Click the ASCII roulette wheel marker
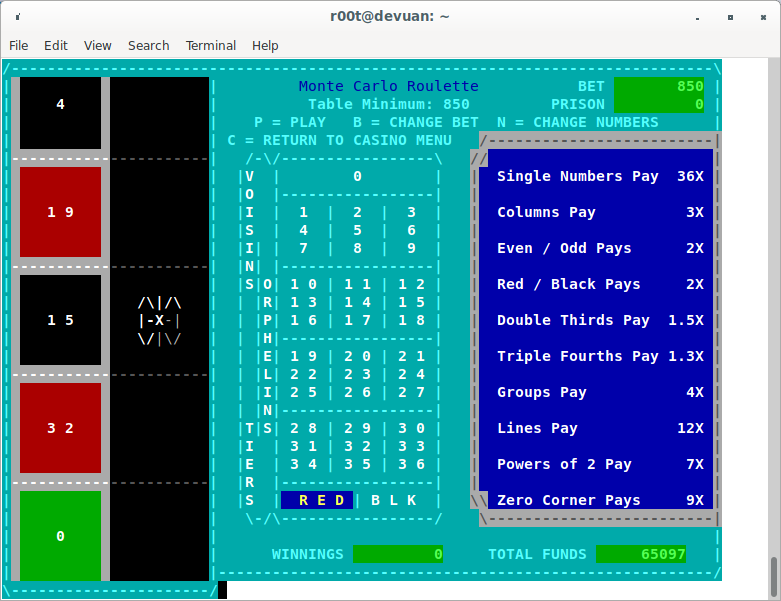The image size is (781, 601). 159,321
